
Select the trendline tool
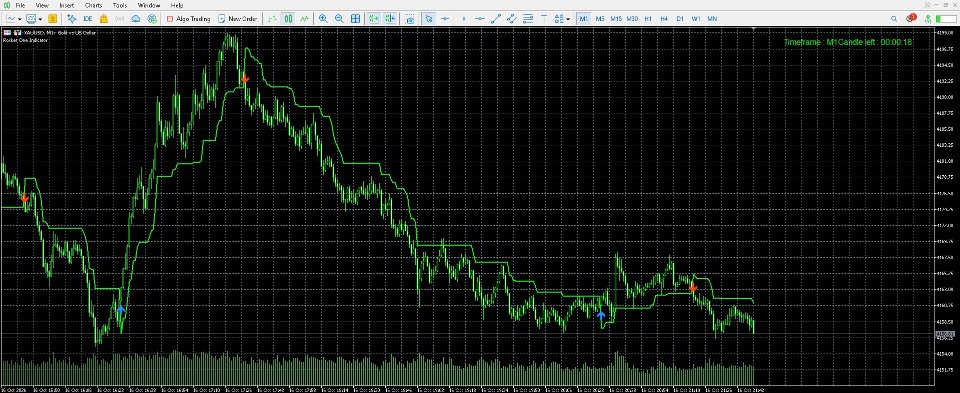(x=496, y=18)
